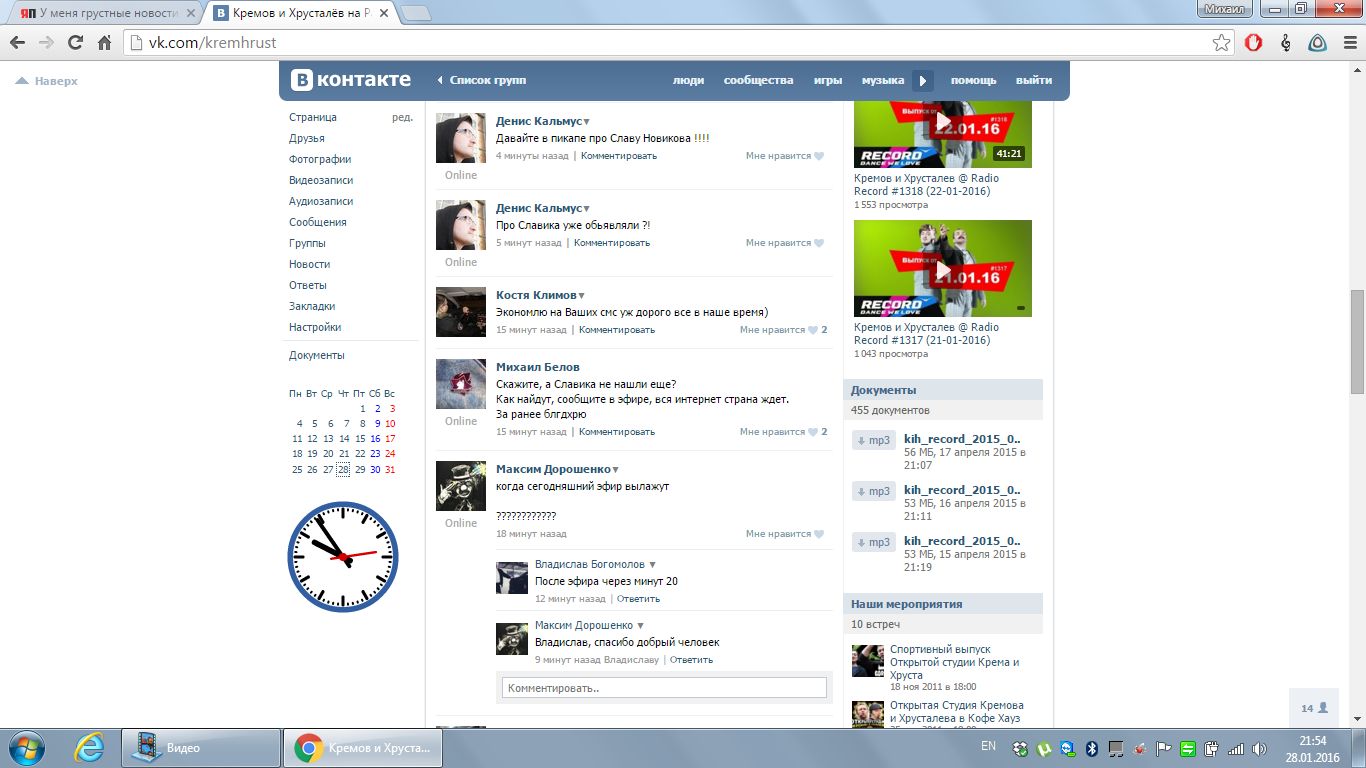Open 'сообщества' in the VK header
1366x768 pixels.
point(759,80)
